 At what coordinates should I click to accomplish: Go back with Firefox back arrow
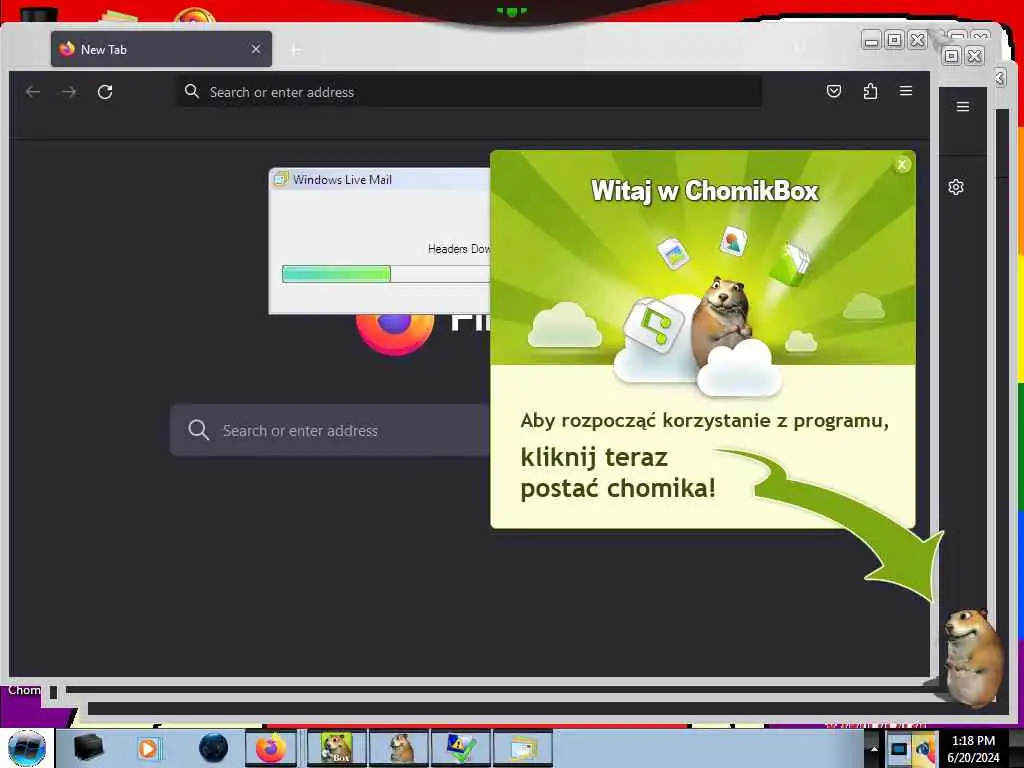[x=33, y=92]
